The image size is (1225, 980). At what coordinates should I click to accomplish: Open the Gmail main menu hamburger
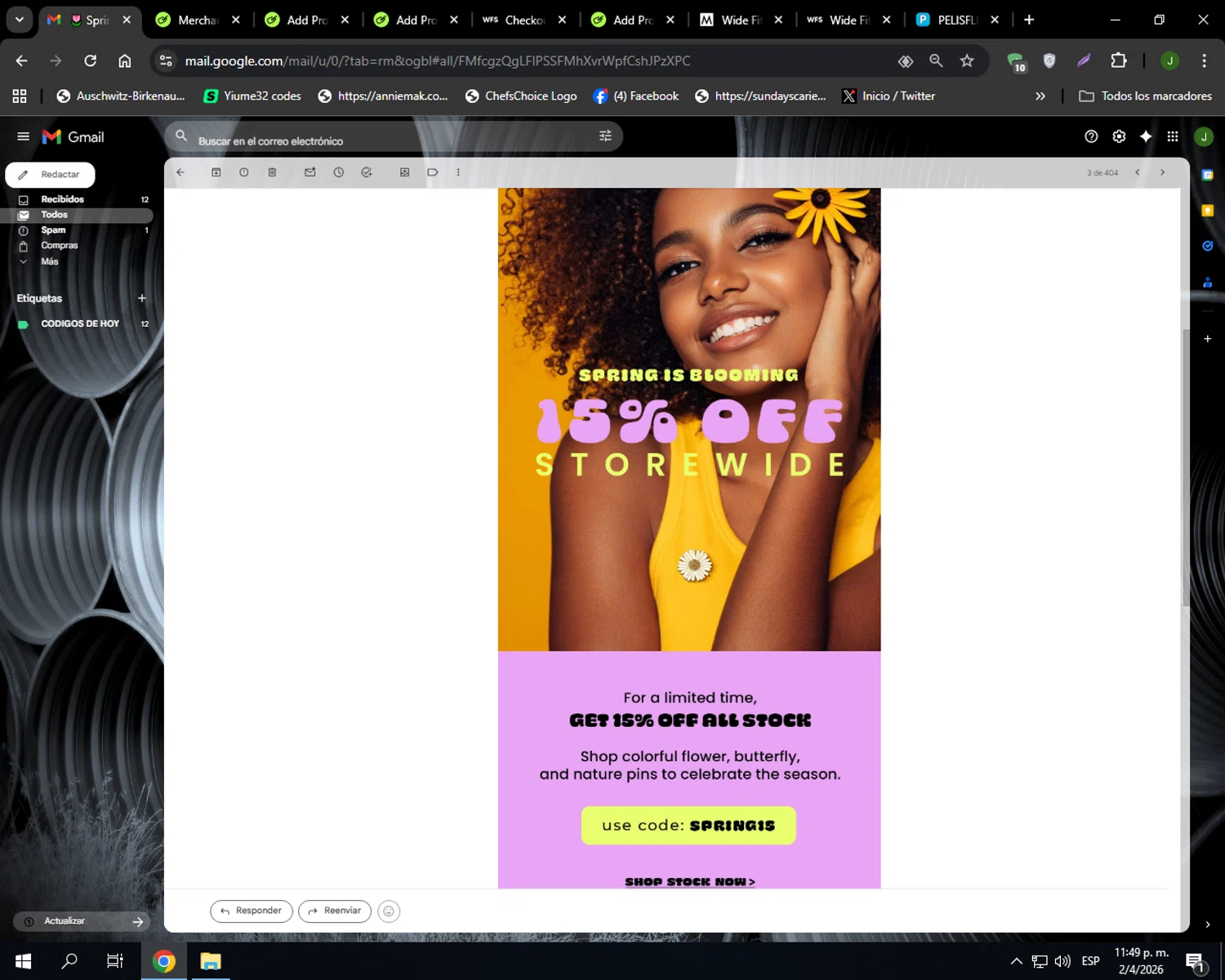point(23,136)
